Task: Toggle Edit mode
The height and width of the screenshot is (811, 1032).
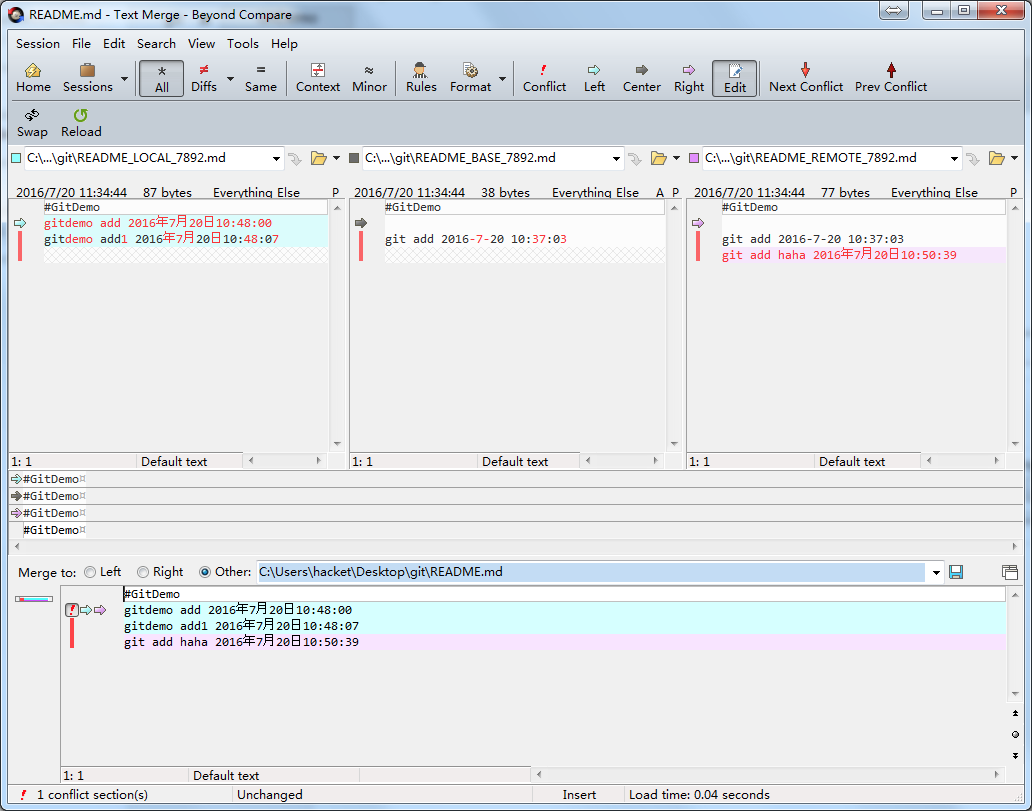Action: click(x=735, y=78)
